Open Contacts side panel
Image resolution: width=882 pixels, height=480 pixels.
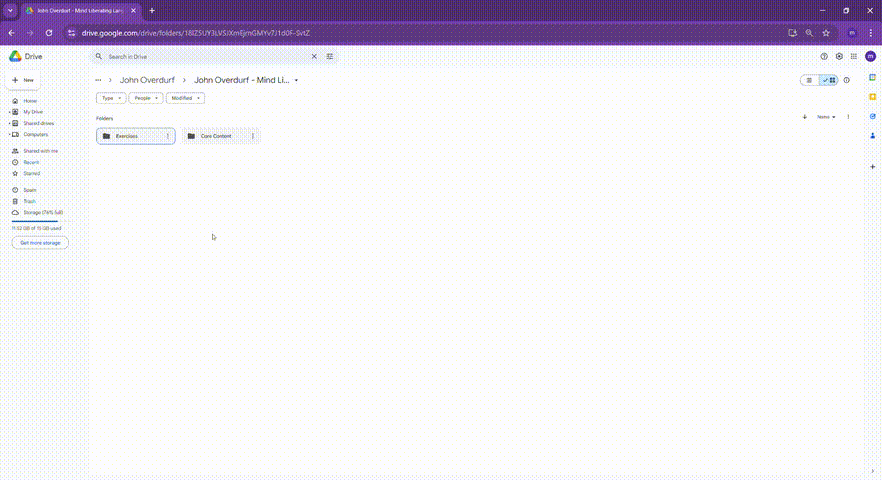[x=872, y=136]
